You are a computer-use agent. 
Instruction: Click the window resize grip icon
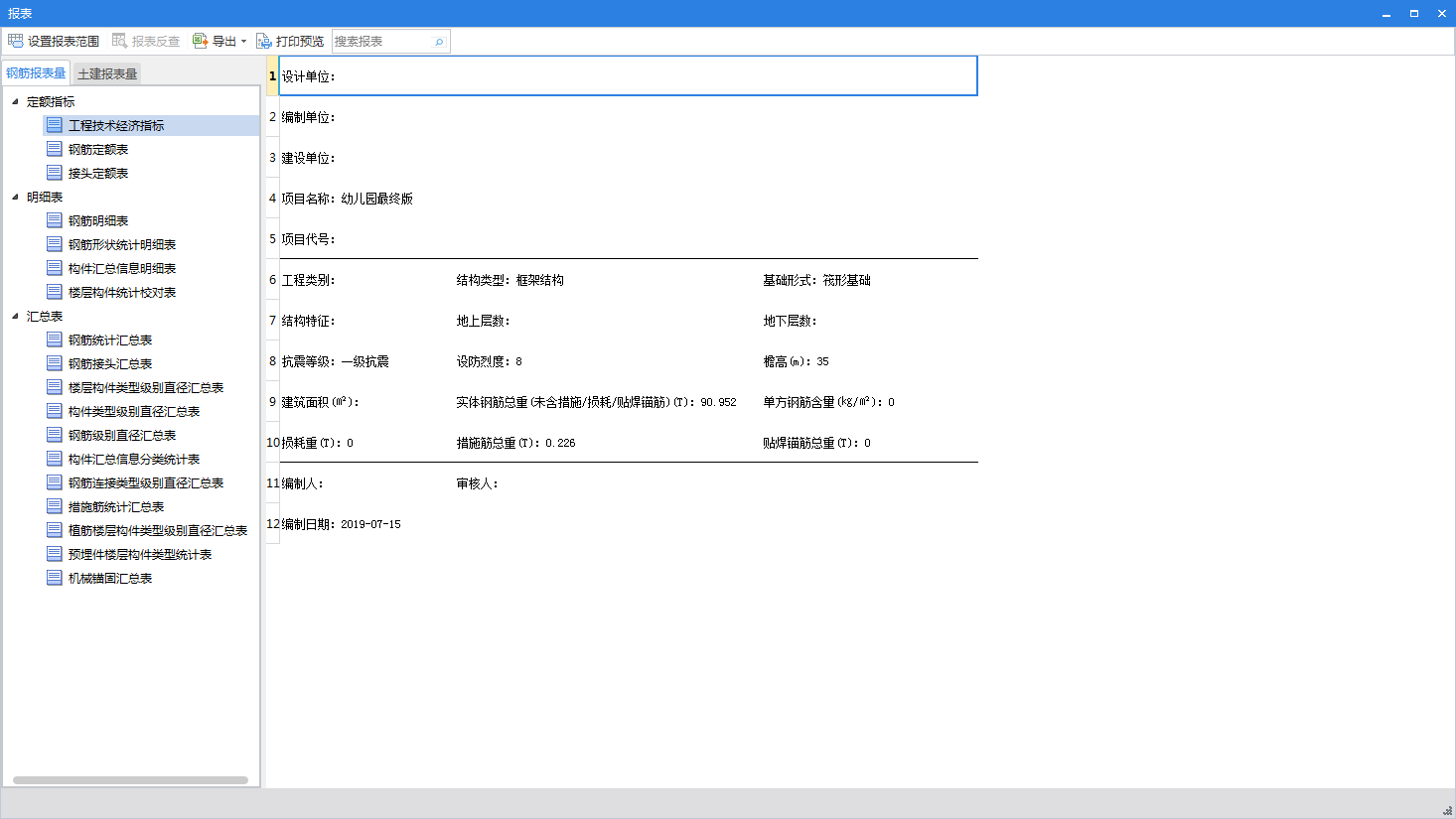[1447, 810]
